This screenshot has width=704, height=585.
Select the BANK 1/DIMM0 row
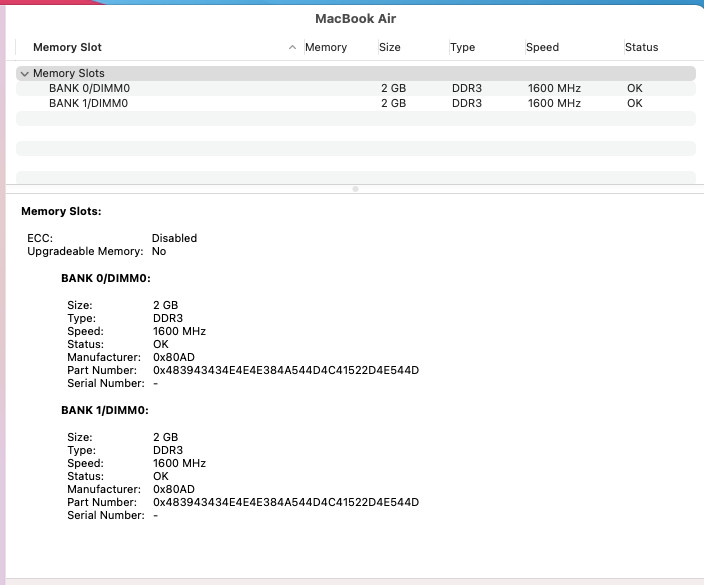356,103
